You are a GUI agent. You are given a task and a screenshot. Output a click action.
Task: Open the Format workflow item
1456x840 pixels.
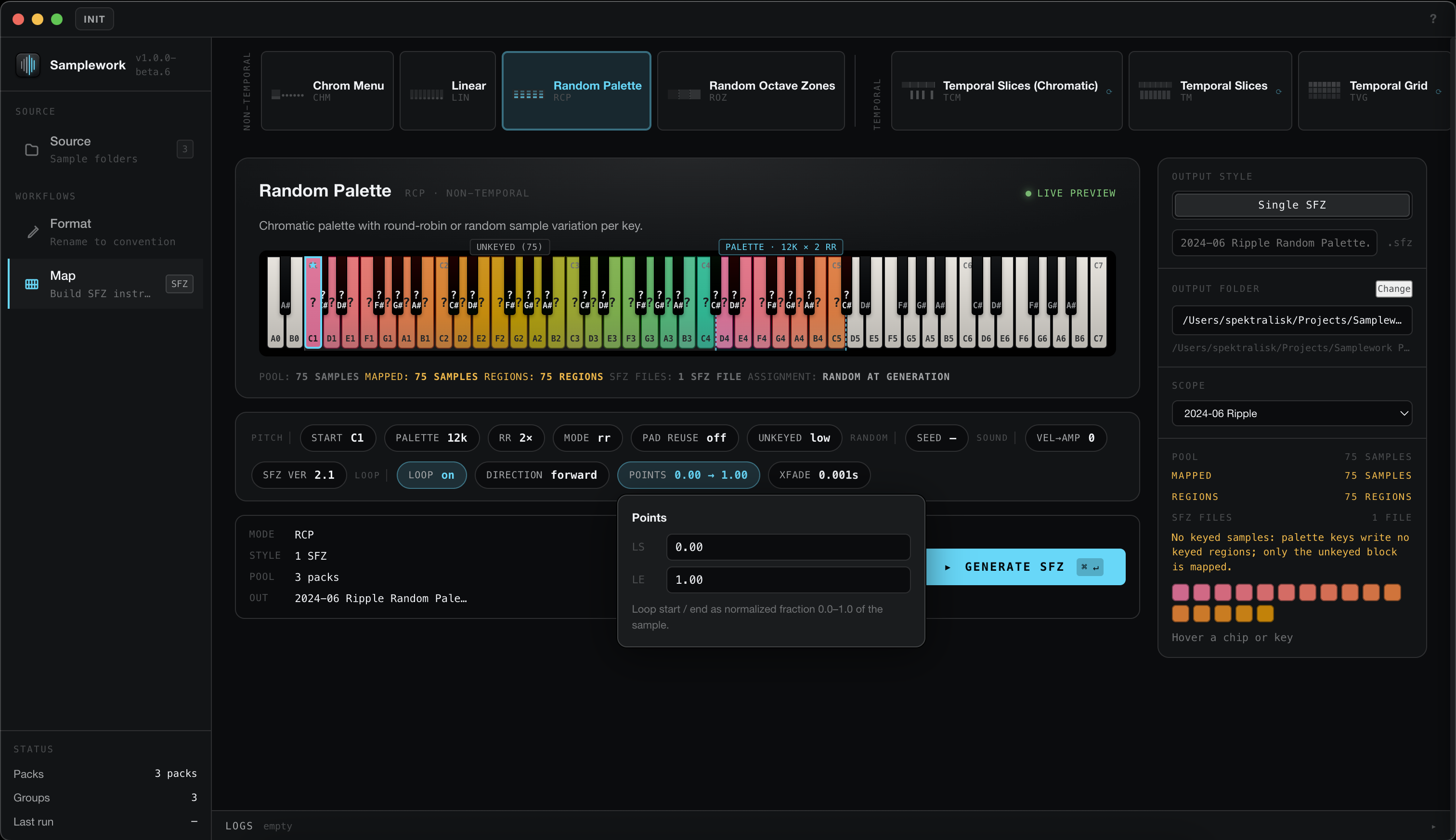105,232
